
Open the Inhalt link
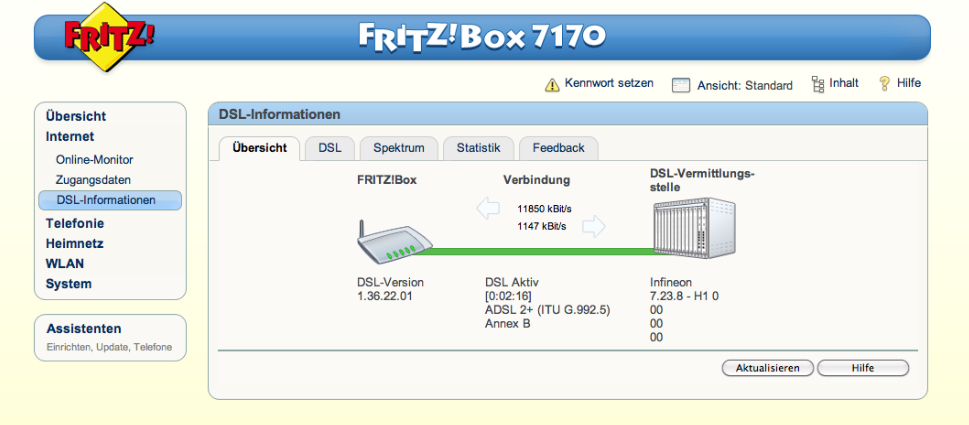click(844, 83)
